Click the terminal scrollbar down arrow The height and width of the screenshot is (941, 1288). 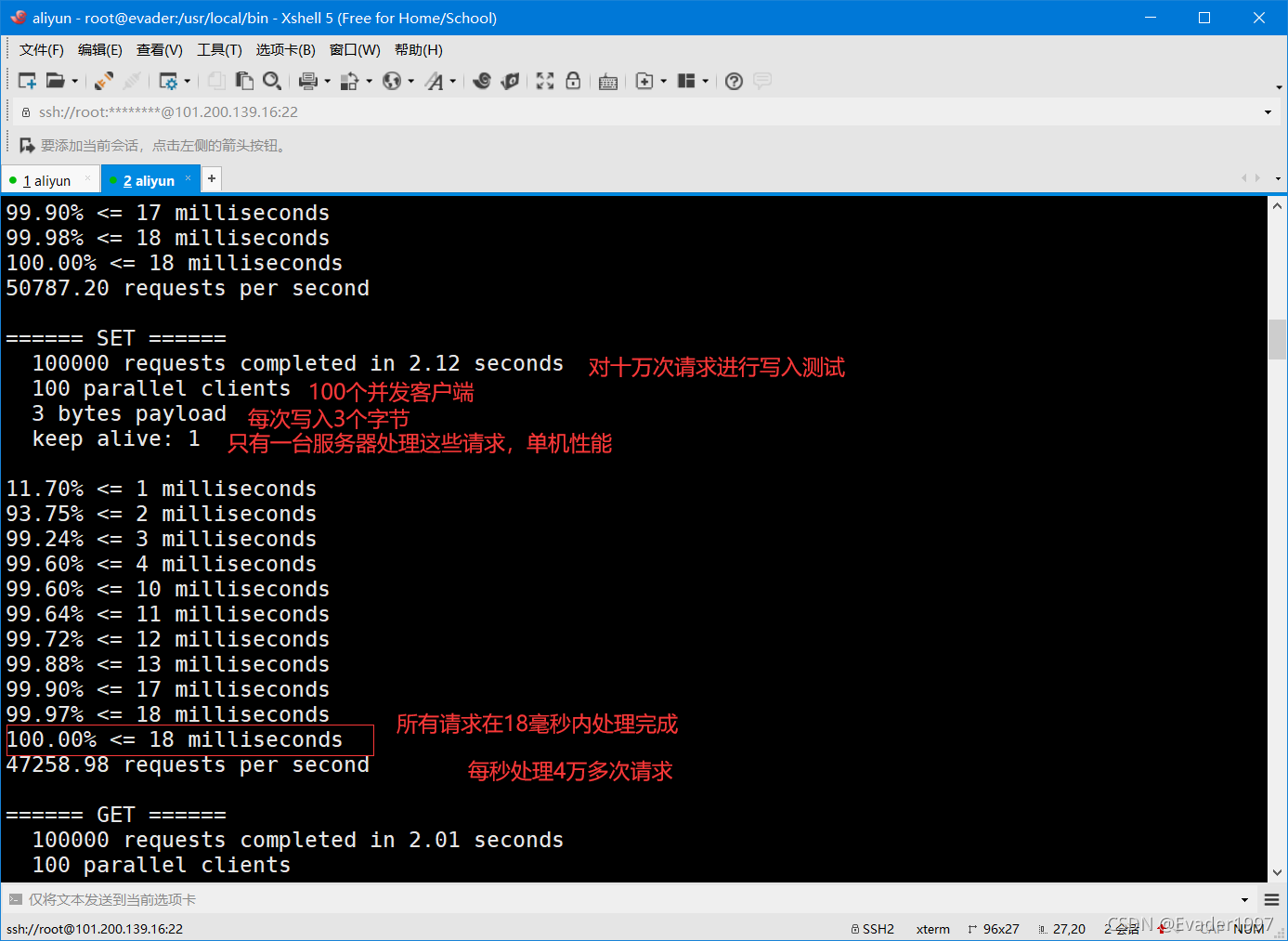tap(1278, 872)
